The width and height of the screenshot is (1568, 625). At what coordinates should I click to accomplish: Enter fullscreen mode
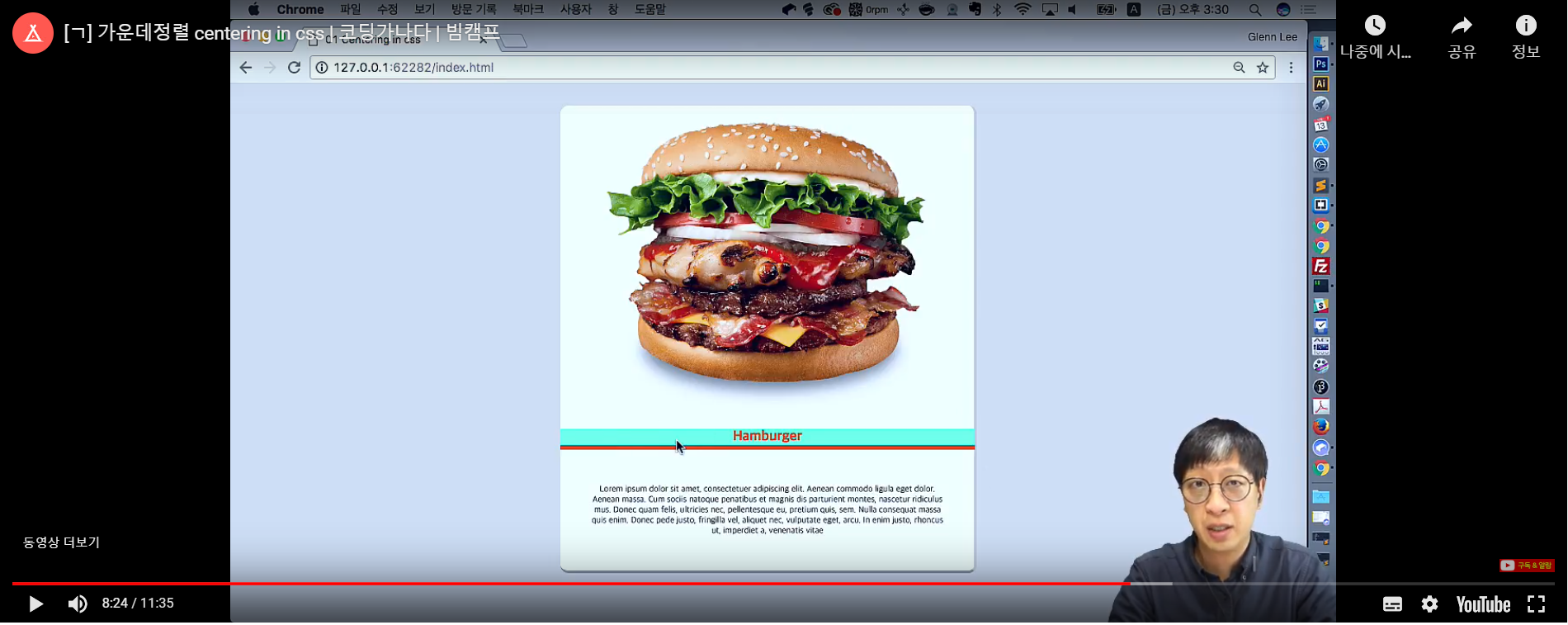1536,604
